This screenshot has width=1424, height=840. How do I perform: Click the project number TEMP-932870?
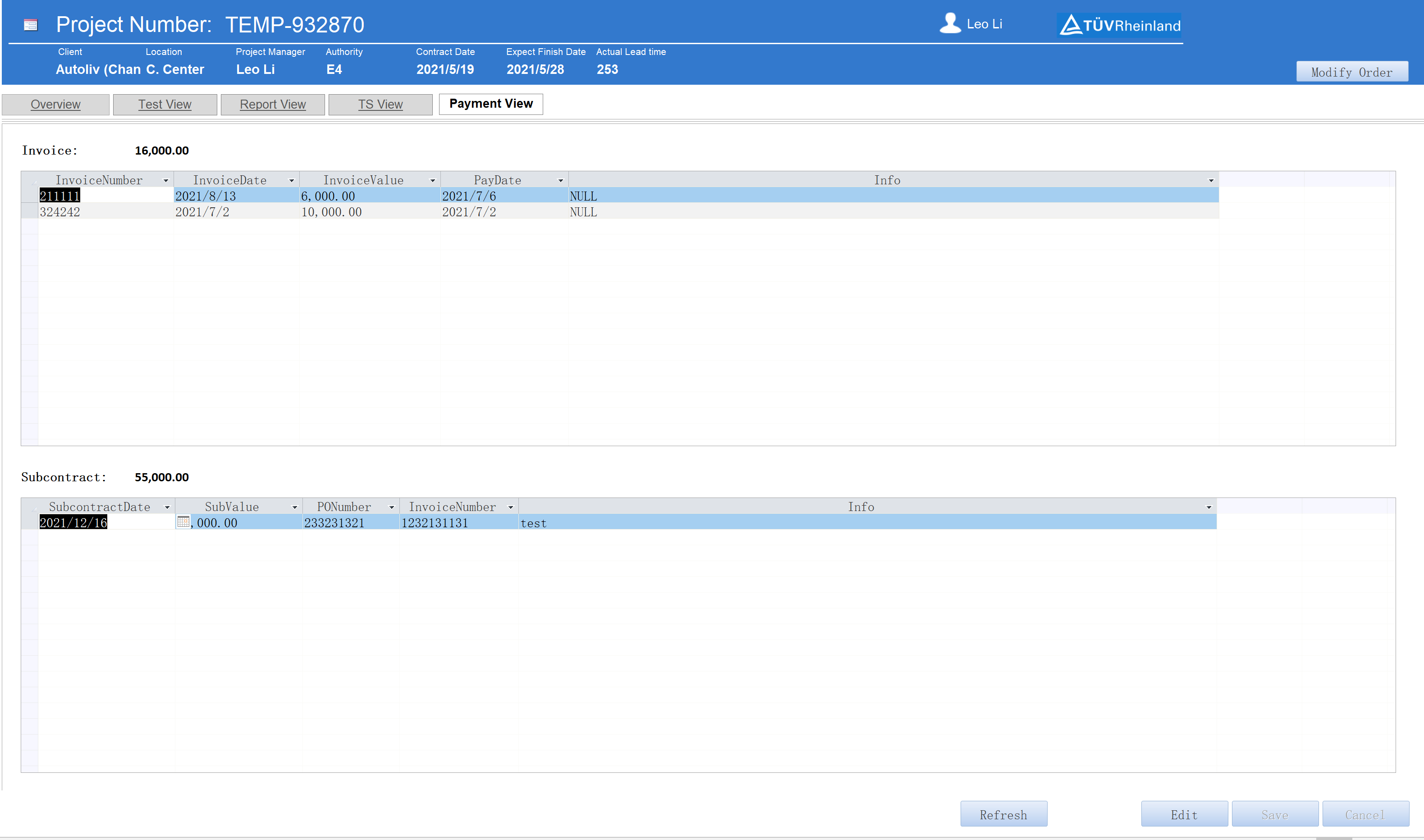(294, 24)
